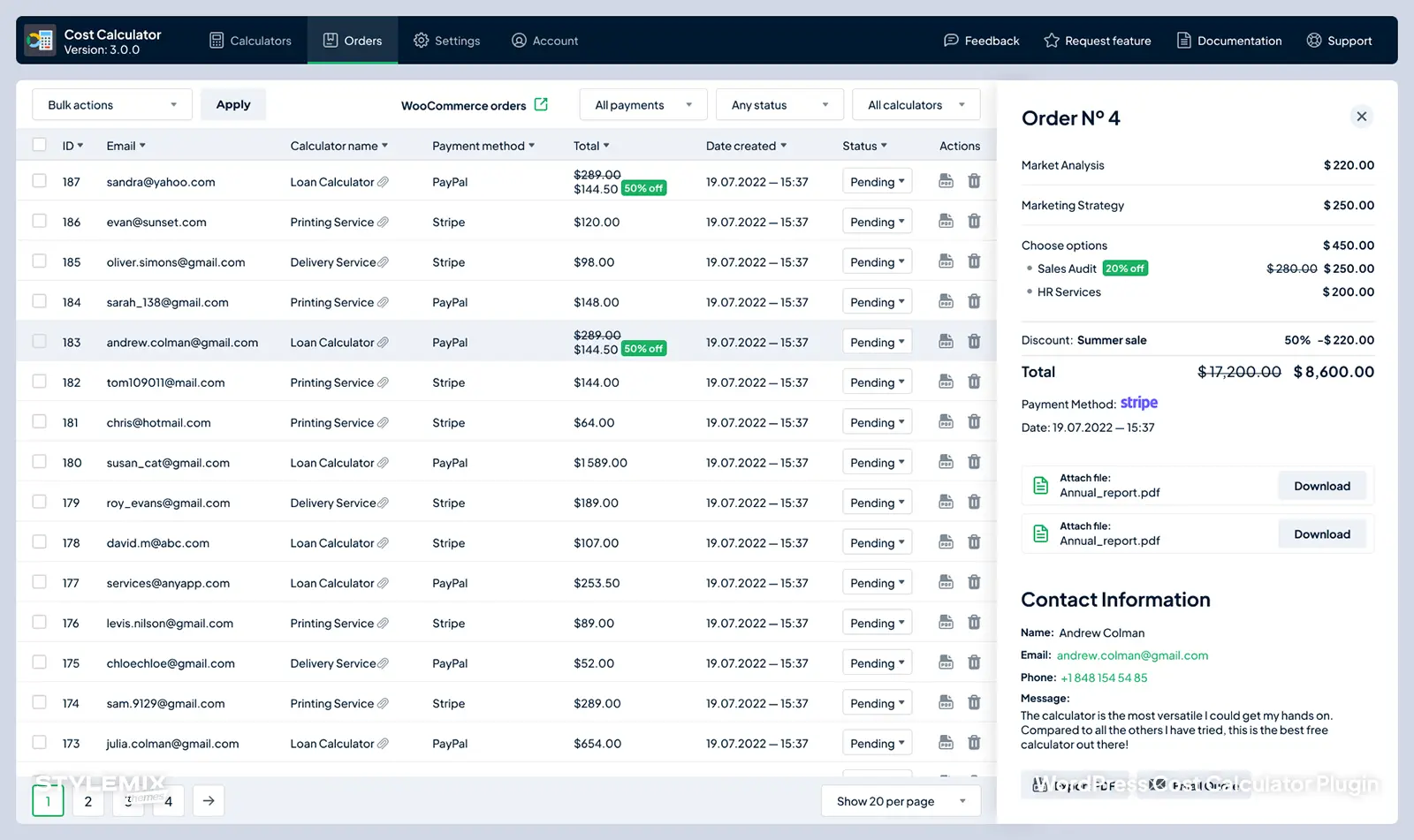Delete order 182 using trash icon
The height and width of the screenshot is (840, 1414).
click(x=974, y=382)
